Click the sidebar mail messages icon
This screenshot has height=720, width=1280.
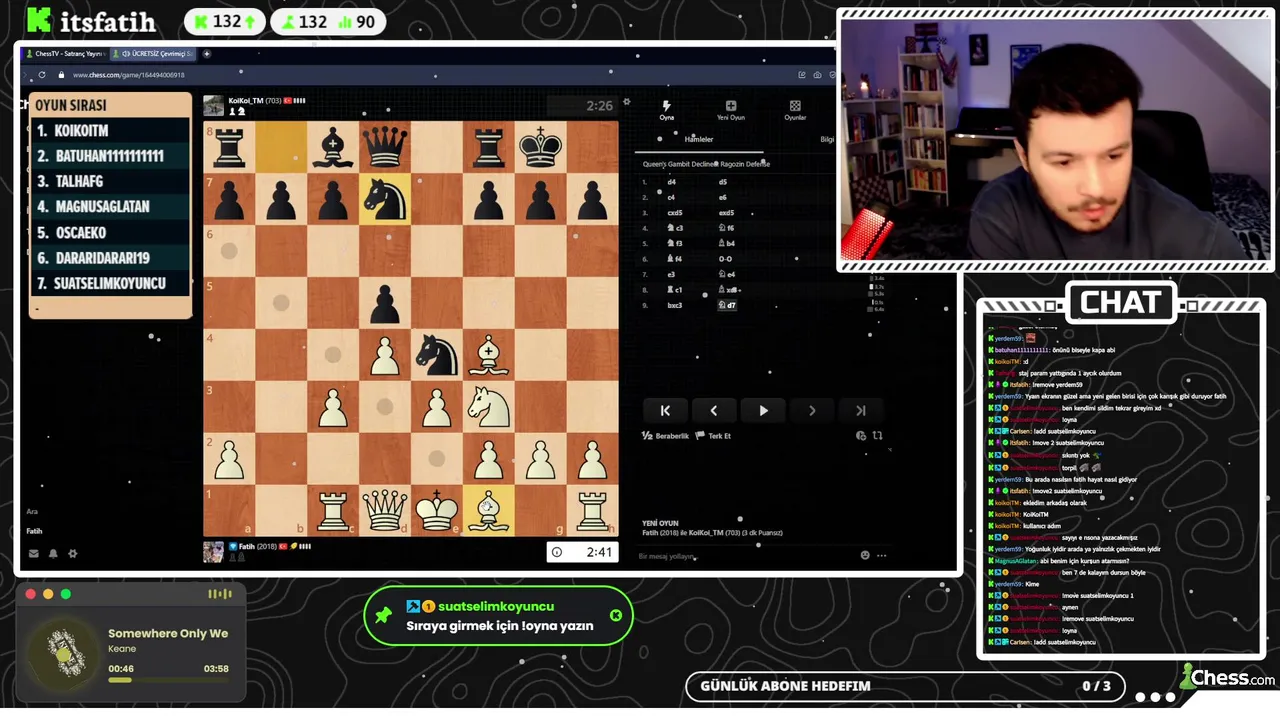[x=34, y=553]
